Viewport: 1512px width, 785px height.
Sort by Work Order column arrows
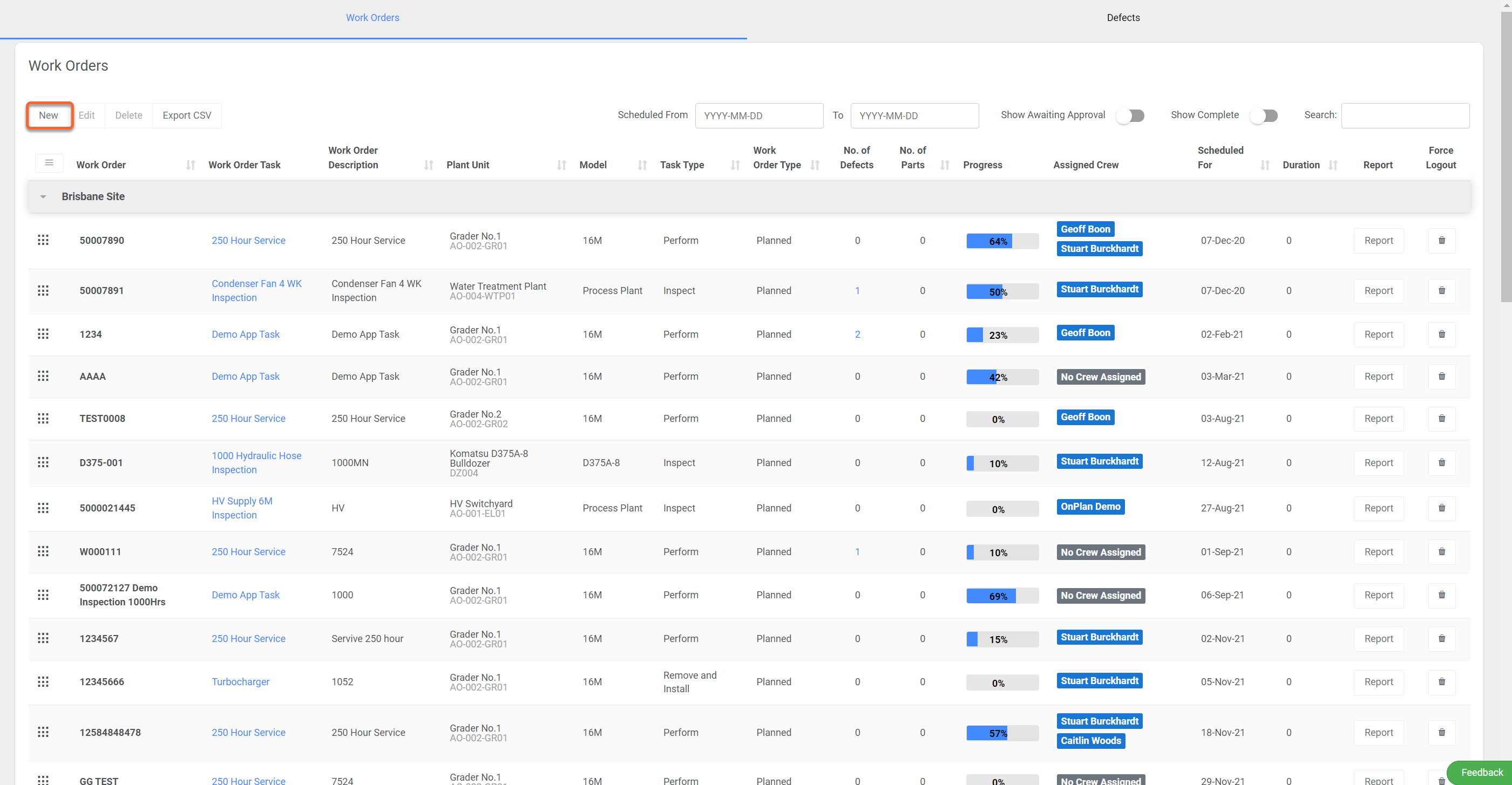point(190,166)
